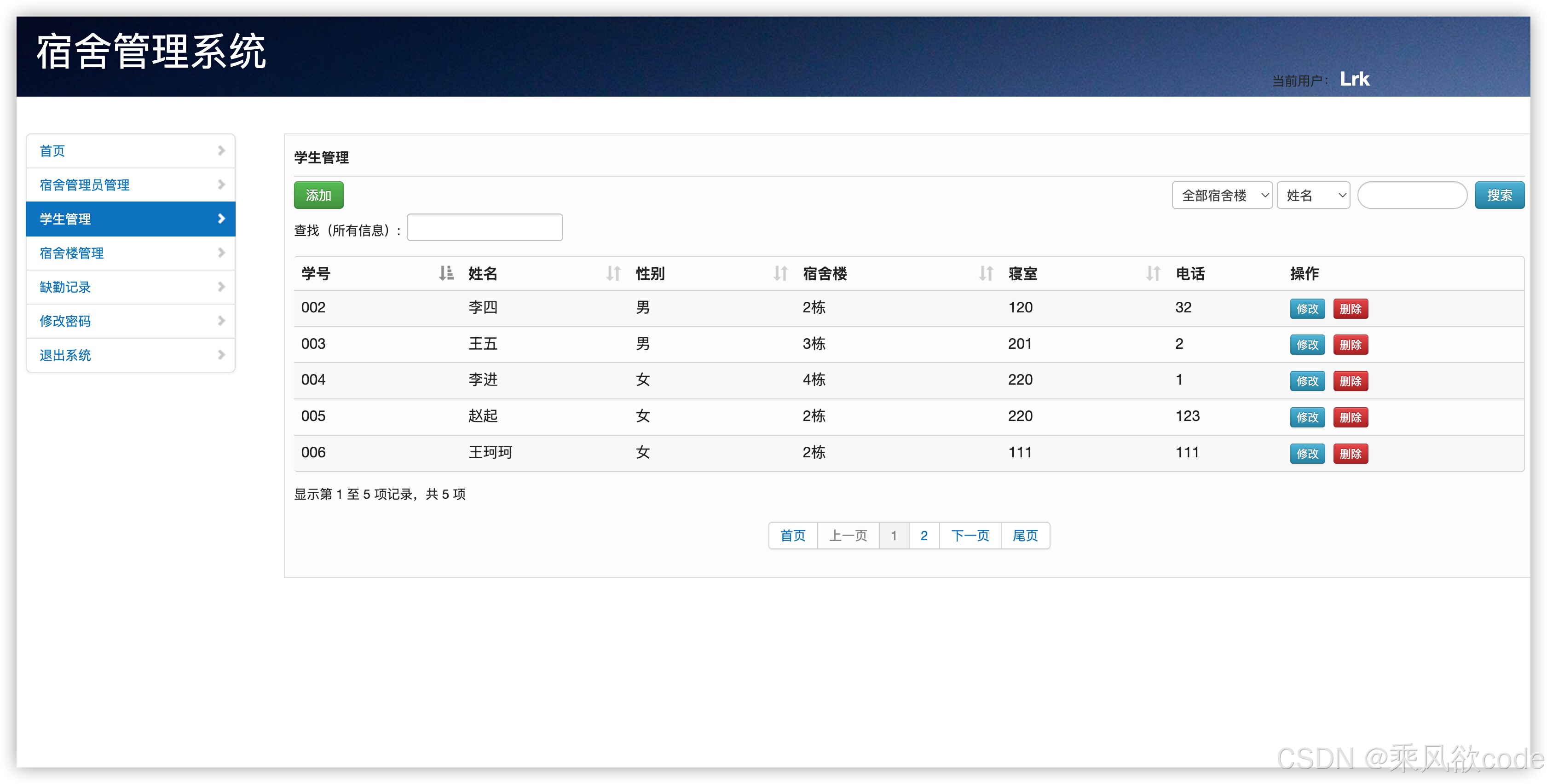1547x784 pixels.
Task: Sort the table by 宿舍楼 column
Action: click(986, 274)
